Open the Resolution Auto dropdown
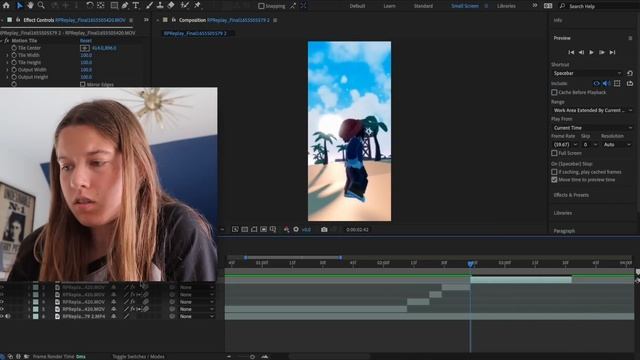Screen dimensions: 640x360 point(617,144)
